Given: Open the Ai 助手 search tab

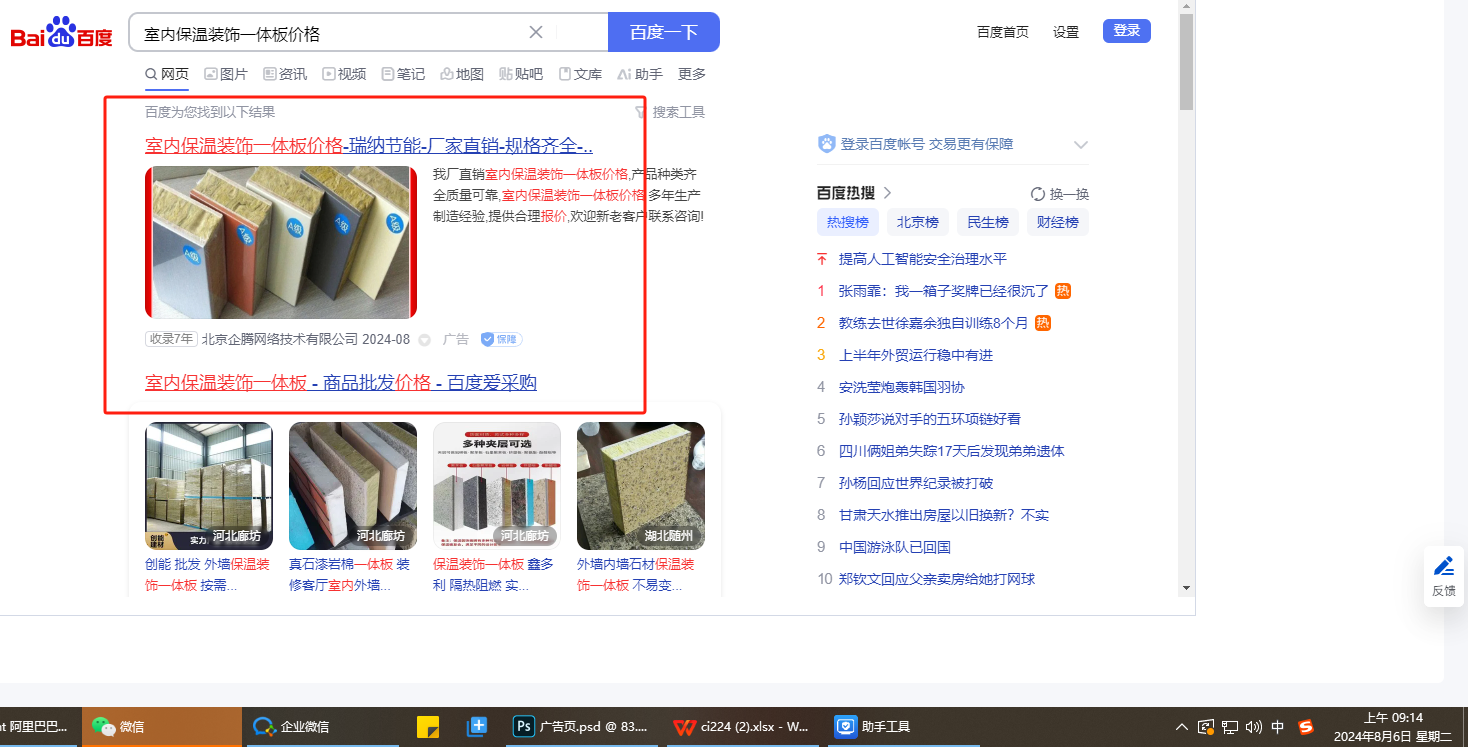Looking at the screenshot, I should (x=640, y=74).
